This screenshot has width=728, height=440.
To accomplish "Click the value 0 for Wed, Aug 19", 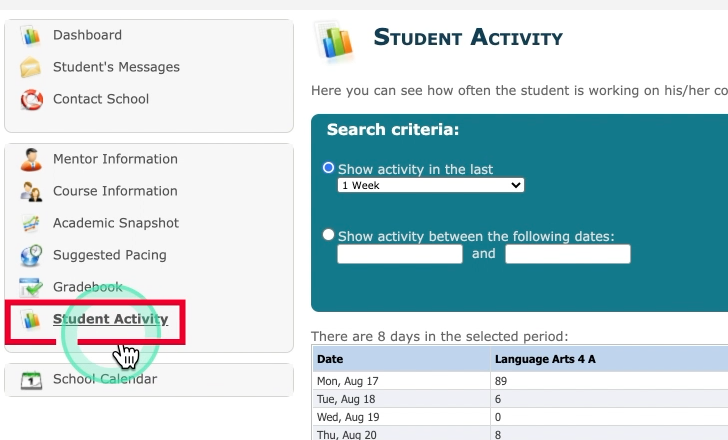I will tap(498, 417).
